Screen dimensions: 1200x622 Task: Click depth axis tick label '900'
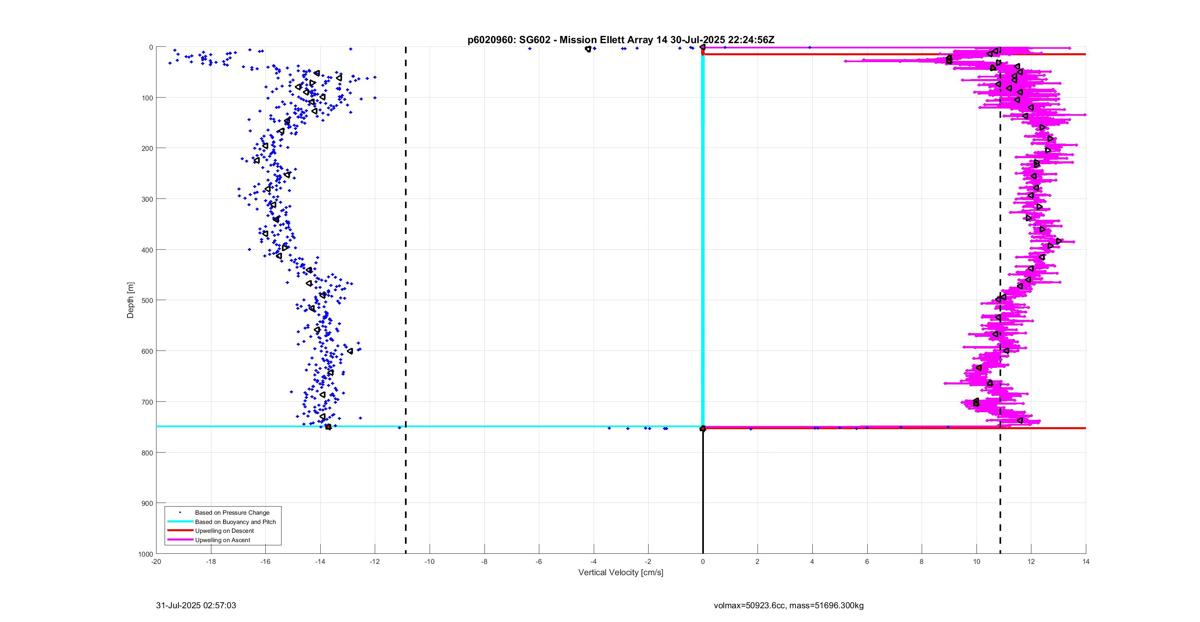[x=147, y=503]
